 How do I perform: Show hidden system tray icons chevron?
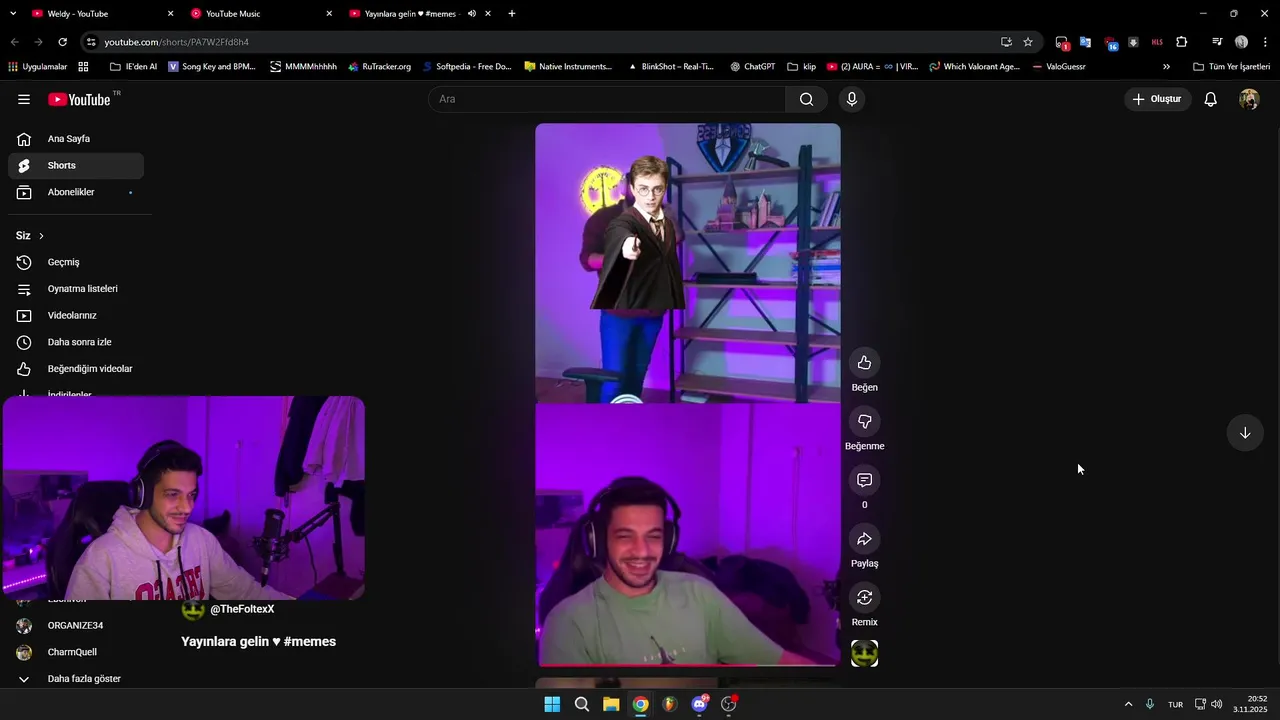pyautogui.click(x=1128, y=704)
